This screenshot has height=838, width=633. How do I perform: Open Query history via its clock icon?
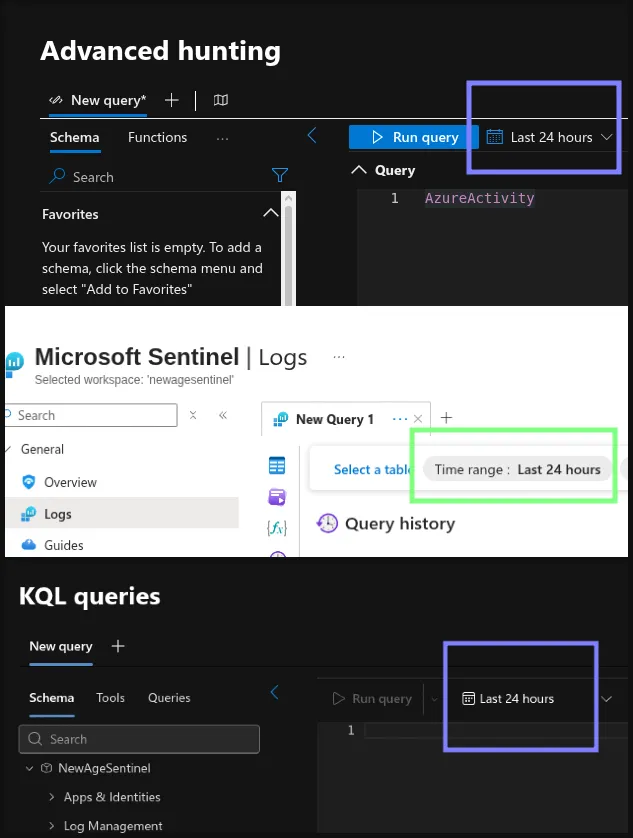point(326,523)
